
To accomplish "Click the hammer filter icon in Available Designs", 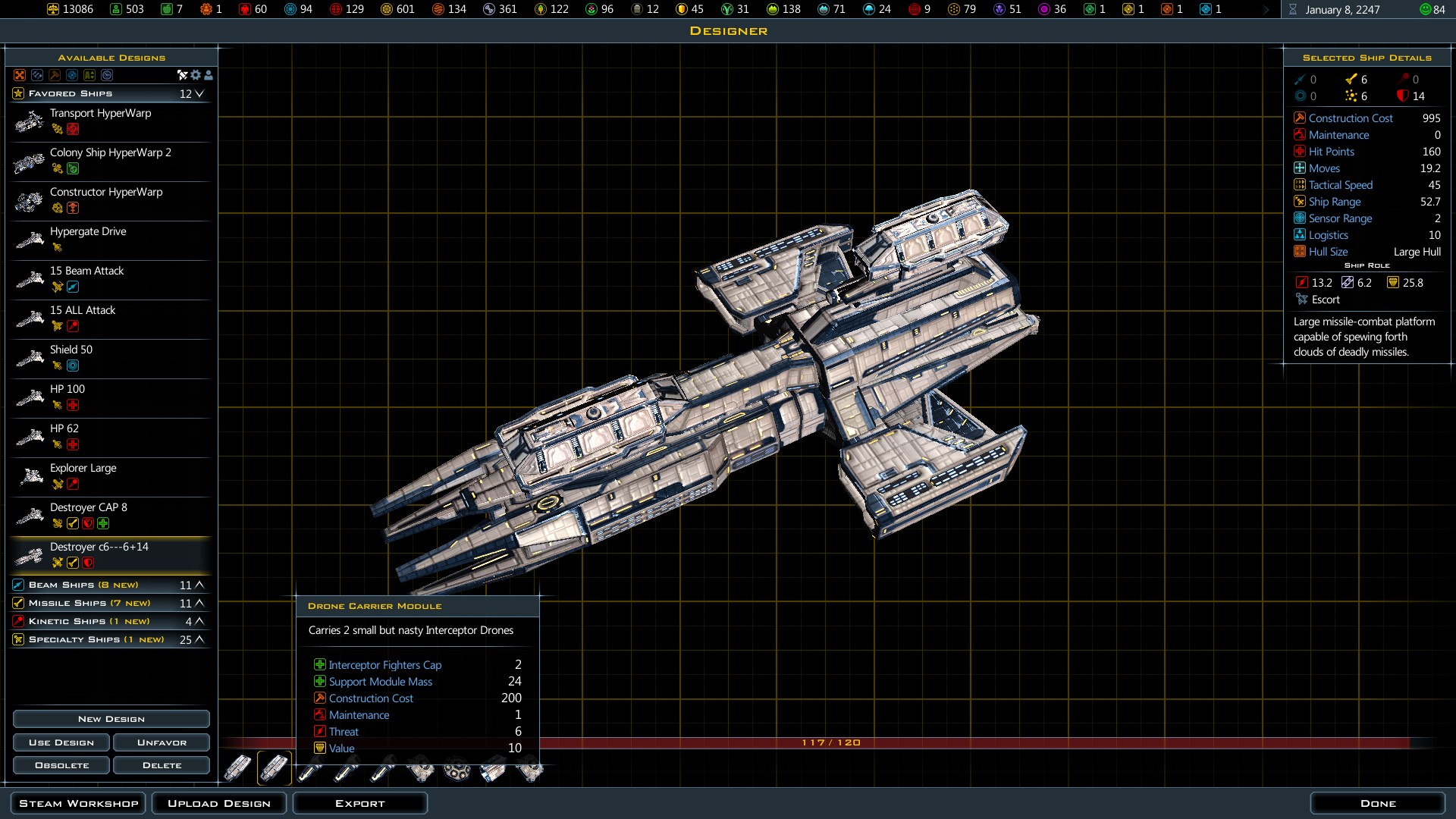I will click(x=55, y=75).
